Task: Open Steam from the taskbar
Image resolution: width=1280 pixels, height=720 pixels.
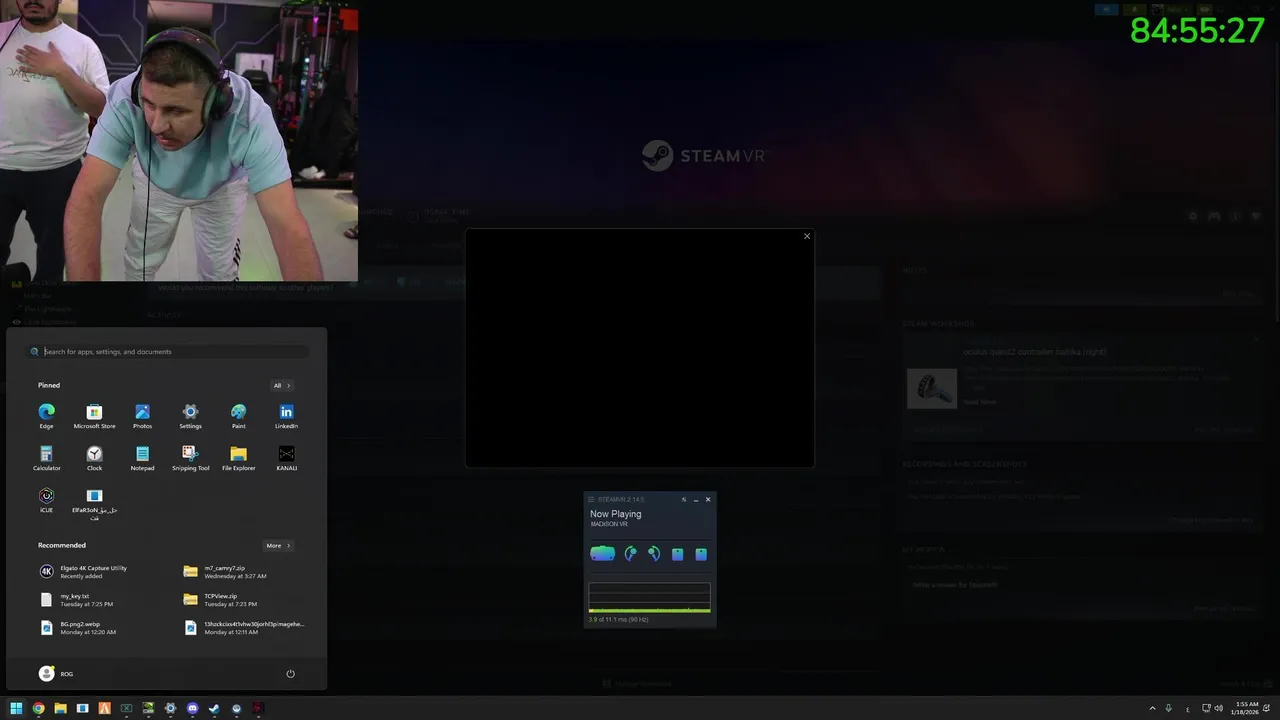Action: (x=214, y=708)
